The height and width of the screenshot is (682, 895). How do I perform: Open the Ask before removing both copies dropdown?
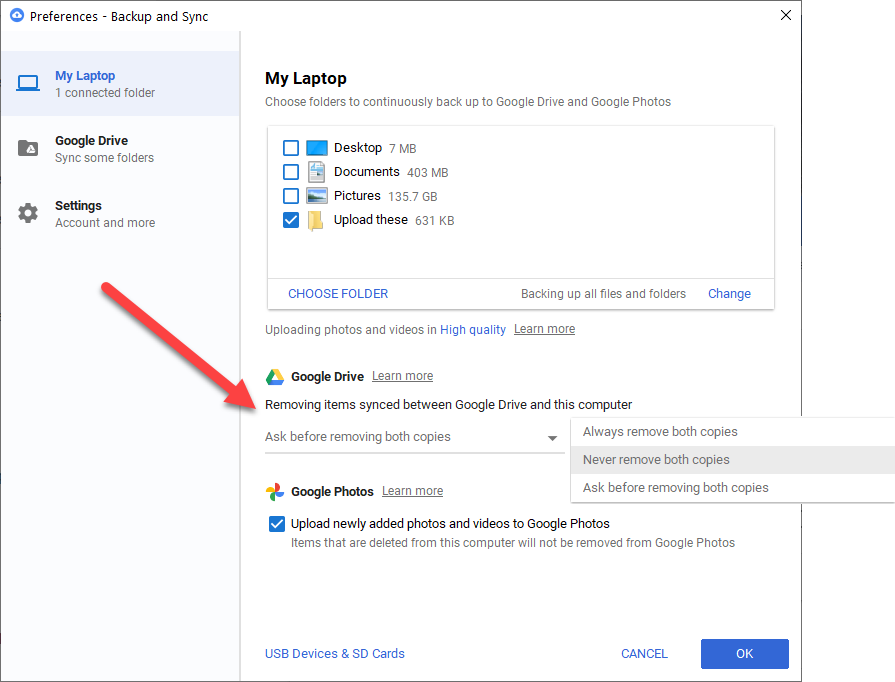pyautogui.click(x=414, y=437)
